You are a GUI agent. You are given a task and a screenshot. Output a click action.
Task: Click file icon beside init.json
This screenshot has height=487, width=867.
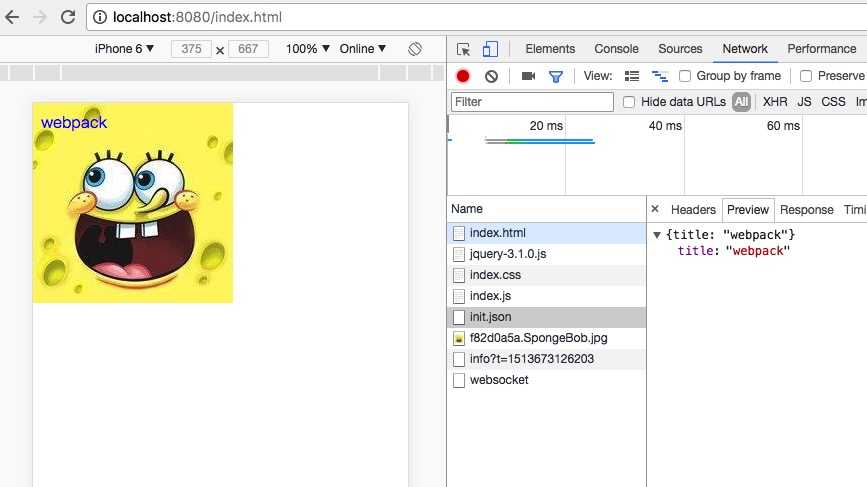pyautogui.click(x=459, y=317)
